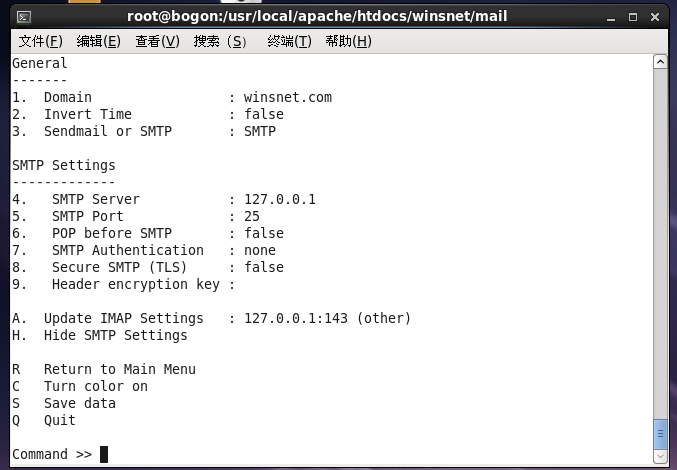Click the 'Turn color on' line
677x470 pixels.
80,386
